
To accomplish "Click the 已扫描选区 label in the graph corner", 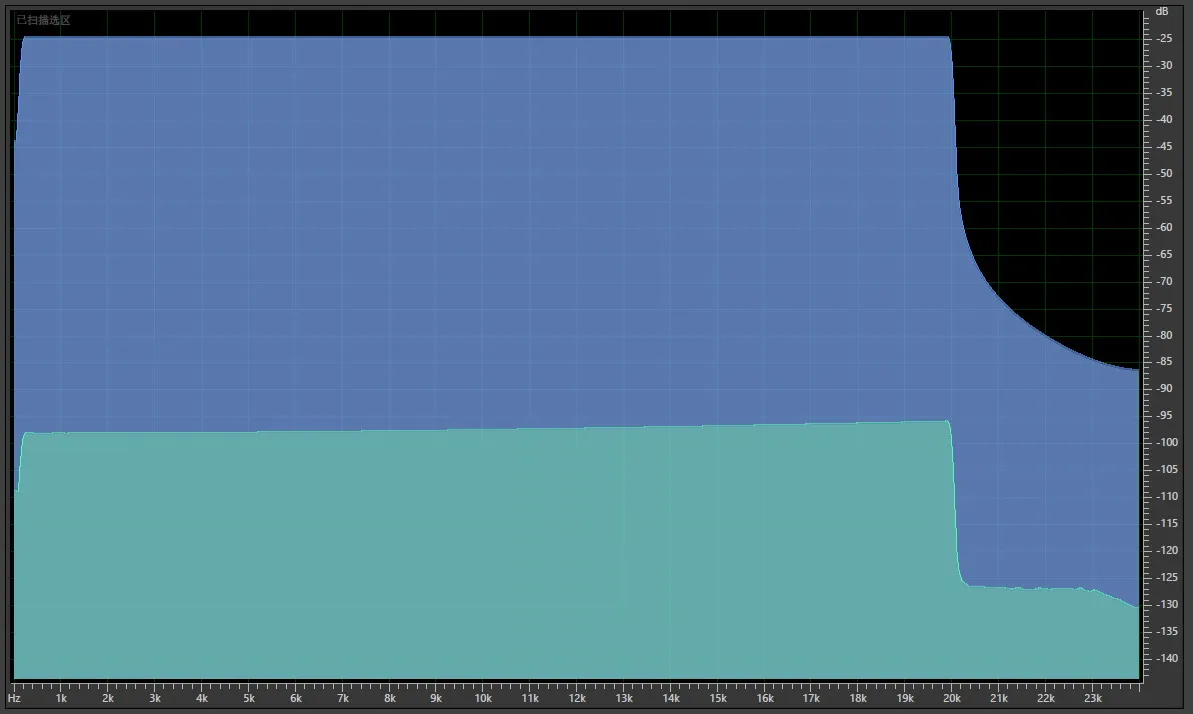I will 43,21.
